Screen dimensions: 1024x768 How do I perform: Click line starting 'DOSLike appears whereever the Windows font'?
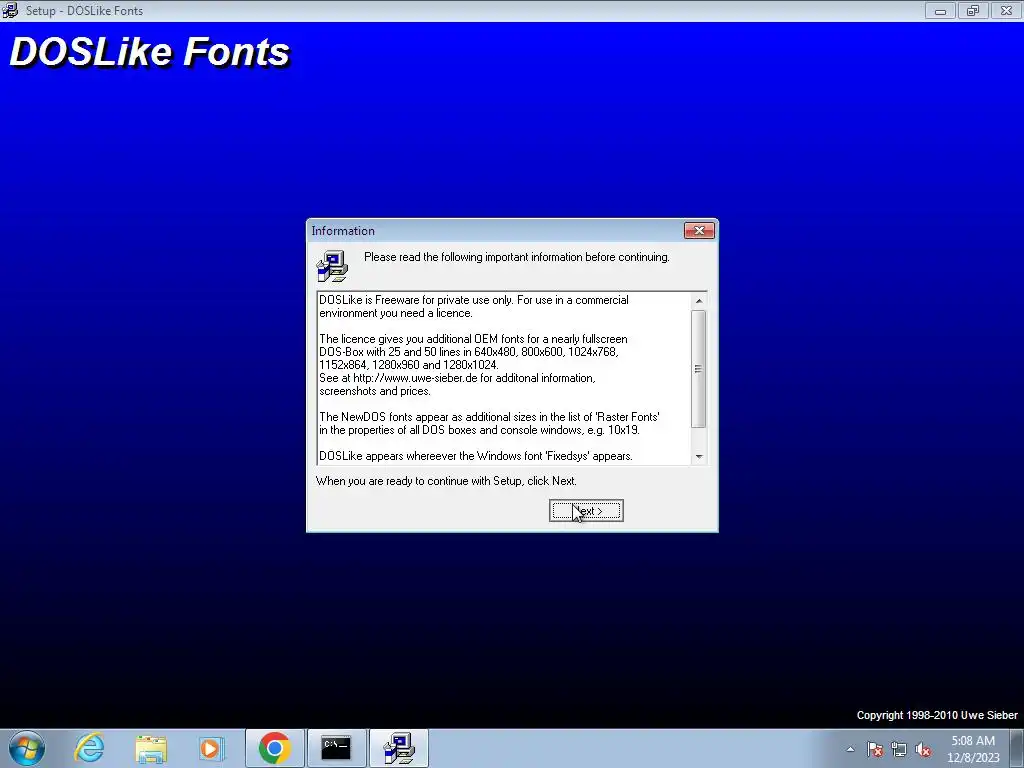pos(475,456)
